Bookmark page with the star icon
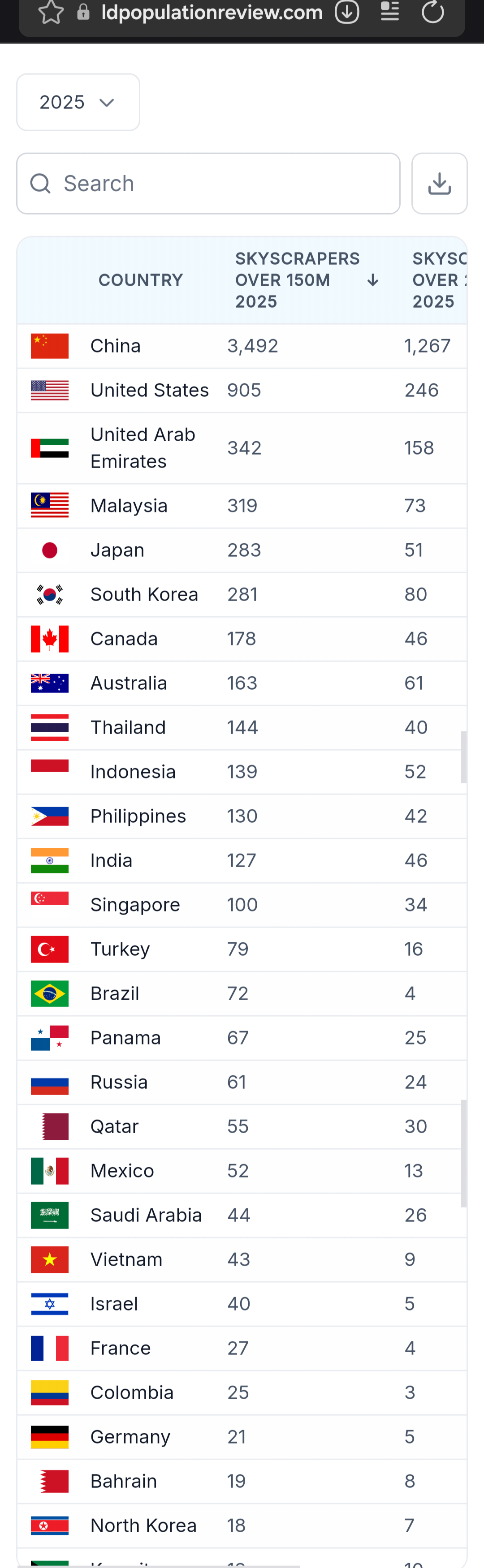484x1568 pixels. [51, 12]
